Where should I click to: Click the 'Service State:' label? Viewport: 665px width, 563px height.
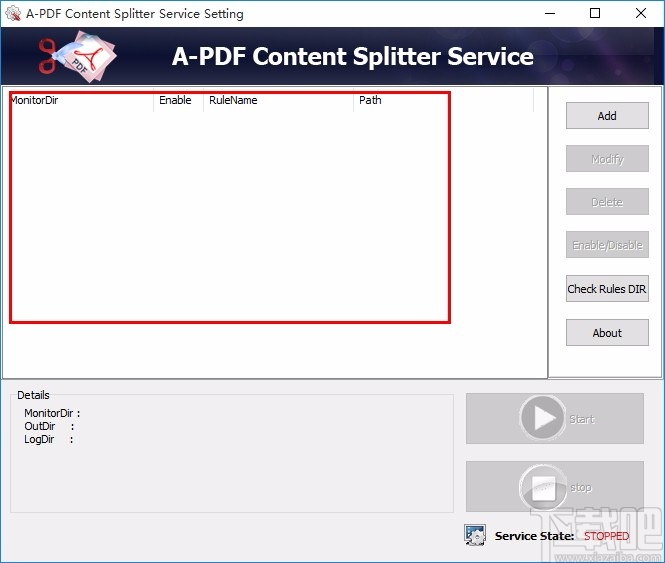(534, 536)
